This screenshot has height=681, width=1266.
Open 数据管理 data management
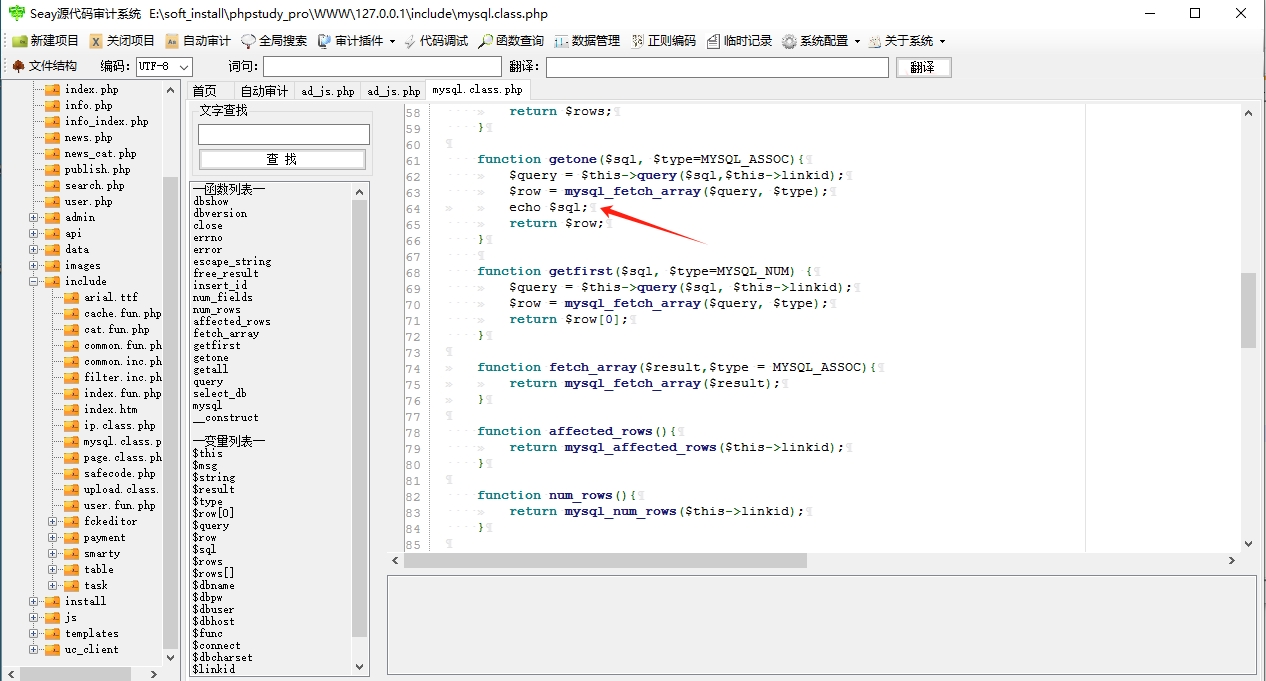point(587,41)
